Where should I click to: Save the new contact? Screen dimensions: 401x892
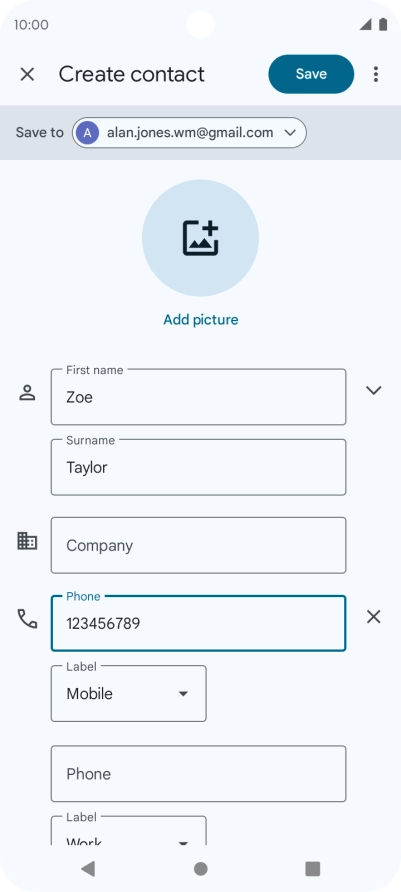(311, 74)
